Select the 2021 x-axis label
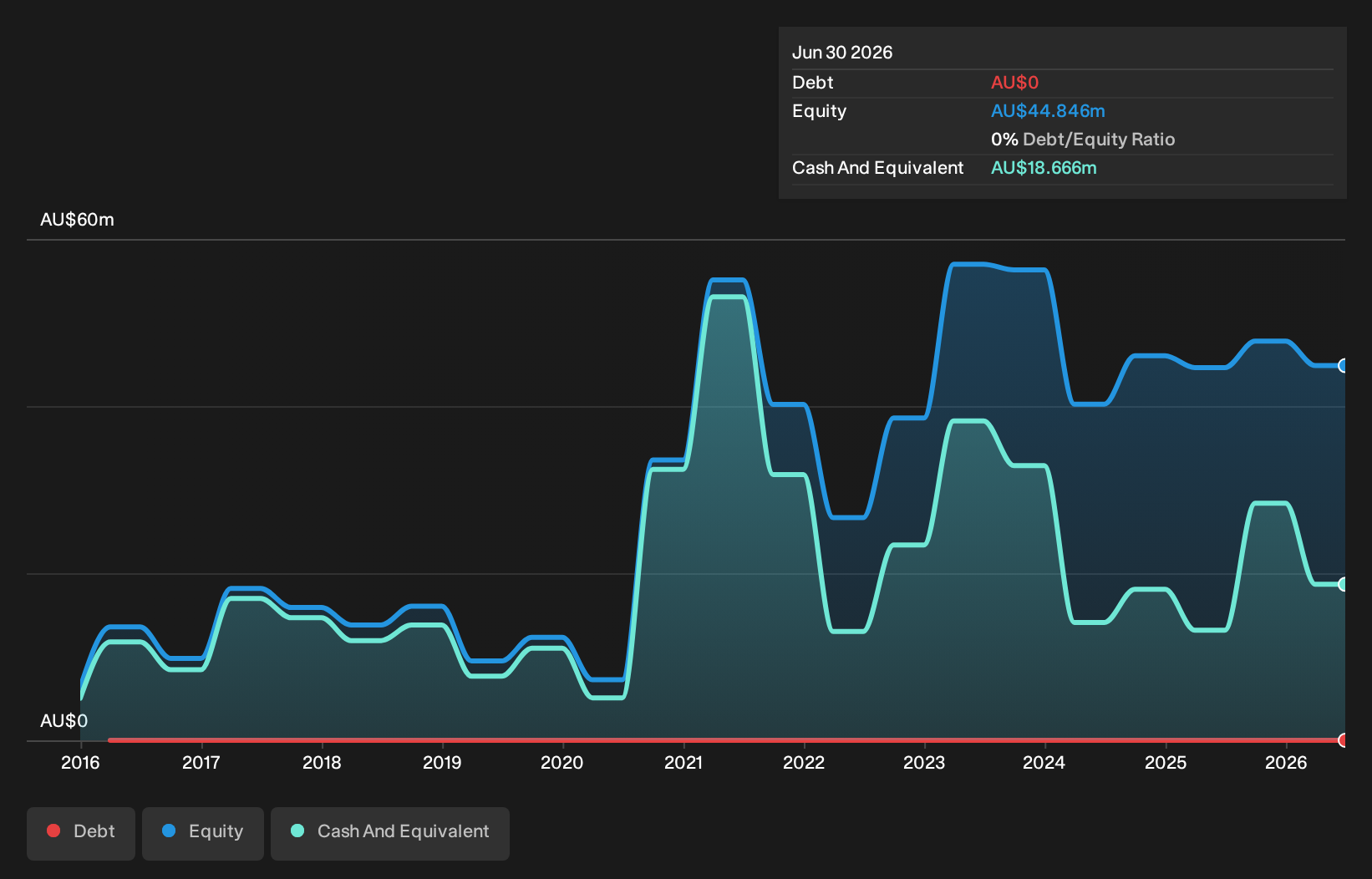This screenshot has width=1372, height=879. click(x=683, y=762)
